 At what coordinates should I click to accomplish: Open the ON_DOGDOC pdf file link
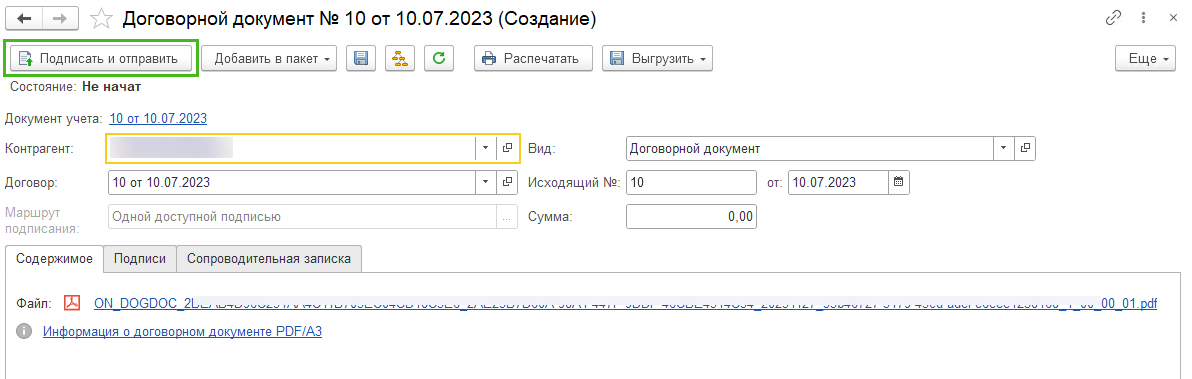click(x=626, y=304)
